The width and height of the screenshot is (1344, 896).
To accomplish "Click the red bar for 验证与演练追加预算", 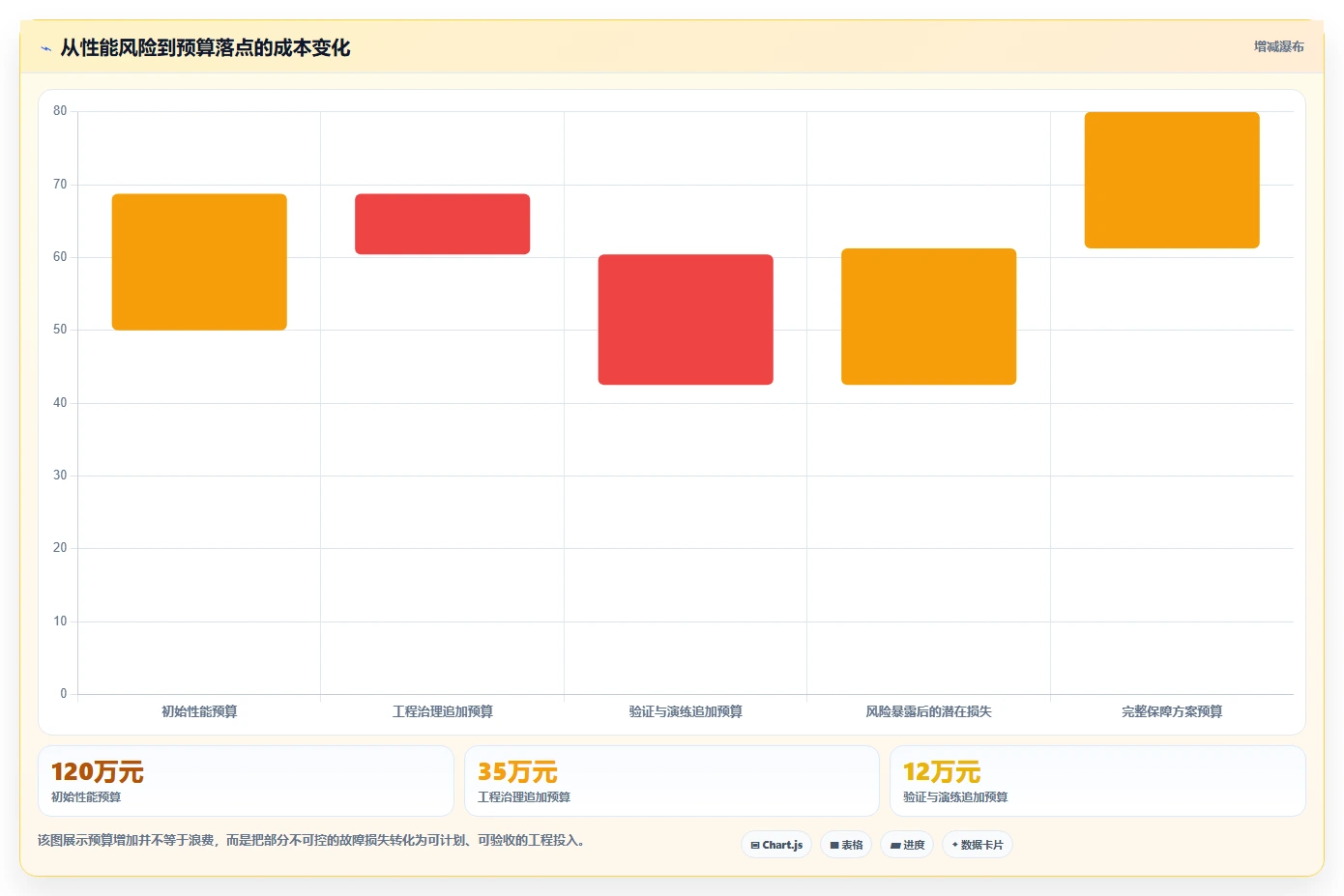I will (686, 320).
